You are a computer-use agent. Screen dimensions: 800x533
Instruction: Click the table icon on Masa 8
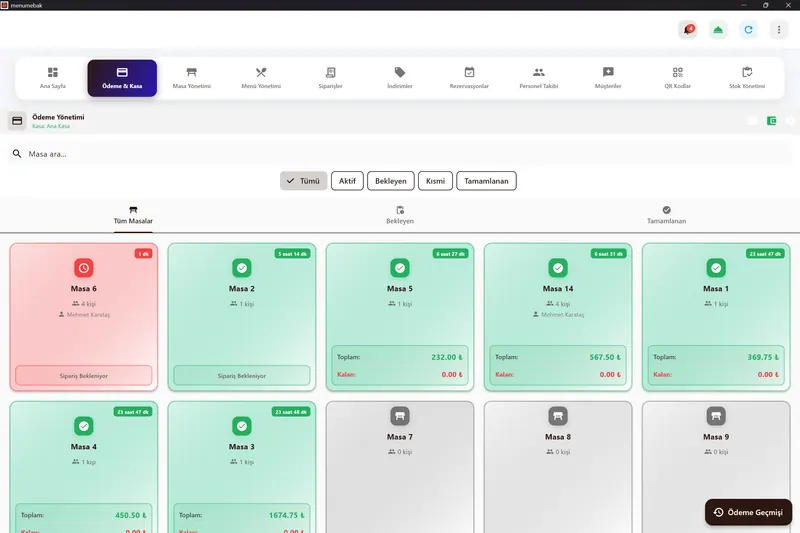(558, 416)
